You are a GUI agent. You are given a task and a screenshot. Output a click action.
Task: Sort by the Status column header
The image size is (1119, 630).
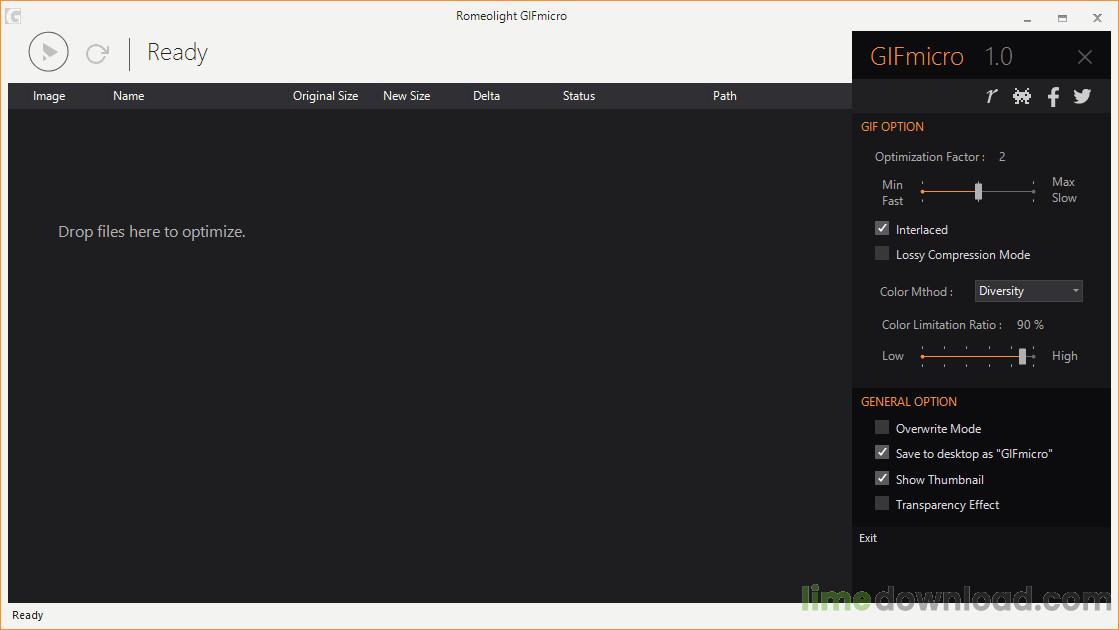pyautogui.click(x=579, y=96)
